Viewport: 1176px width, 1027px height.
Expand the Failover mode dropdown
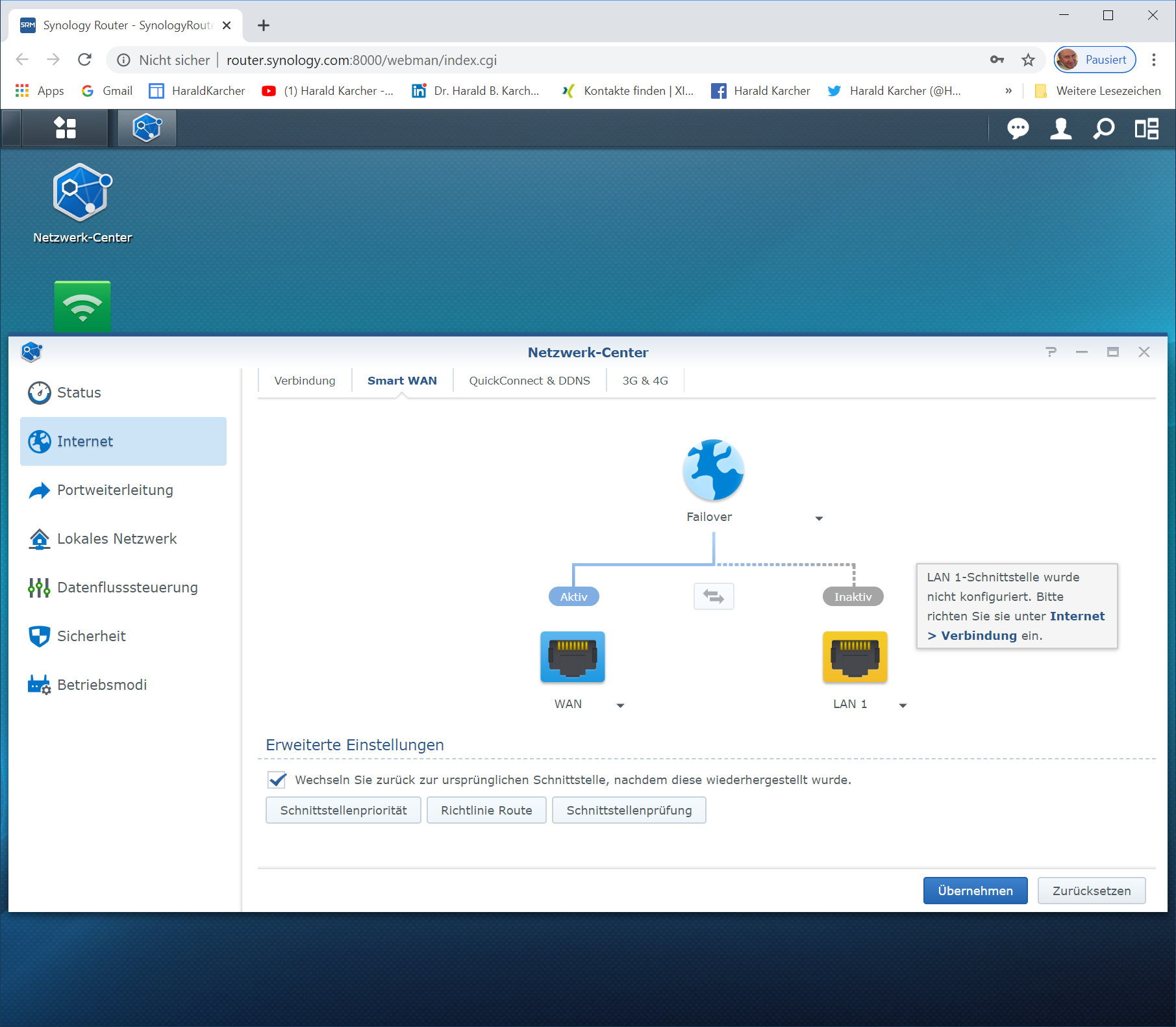pos(819,518)
